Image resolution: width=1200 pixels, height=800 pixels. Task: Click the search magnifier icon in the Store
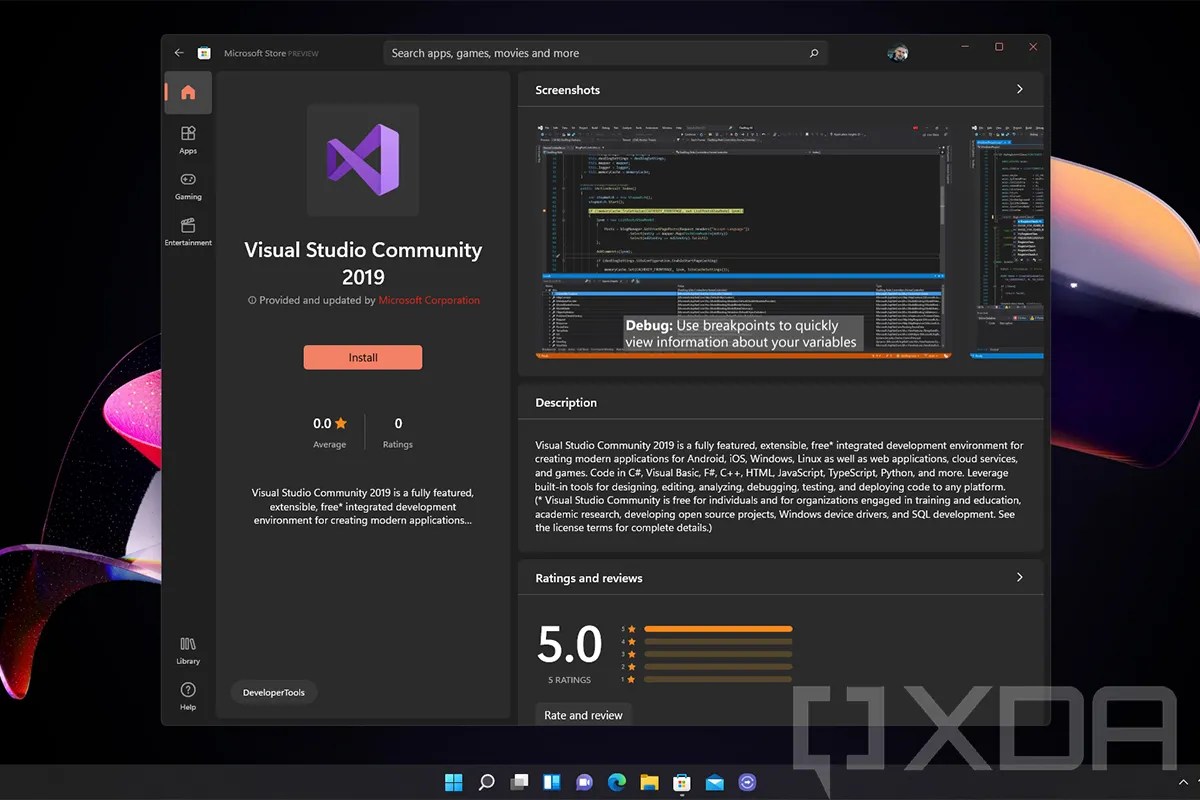tap(814, 53)
